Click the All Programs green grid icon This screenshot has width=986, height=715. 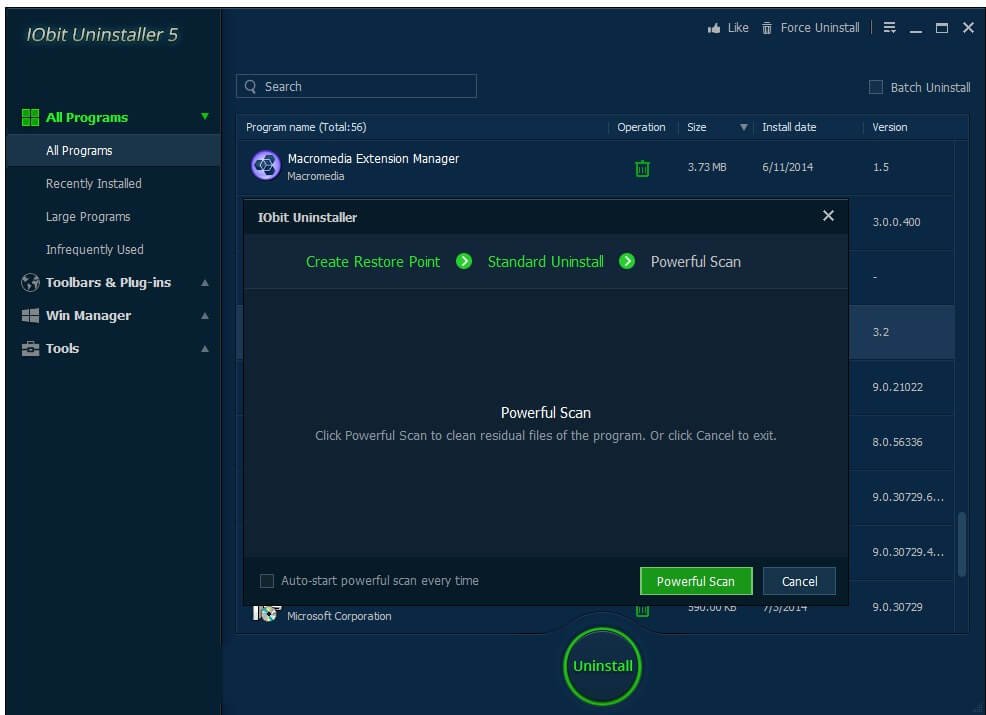(x=30, y=117)
